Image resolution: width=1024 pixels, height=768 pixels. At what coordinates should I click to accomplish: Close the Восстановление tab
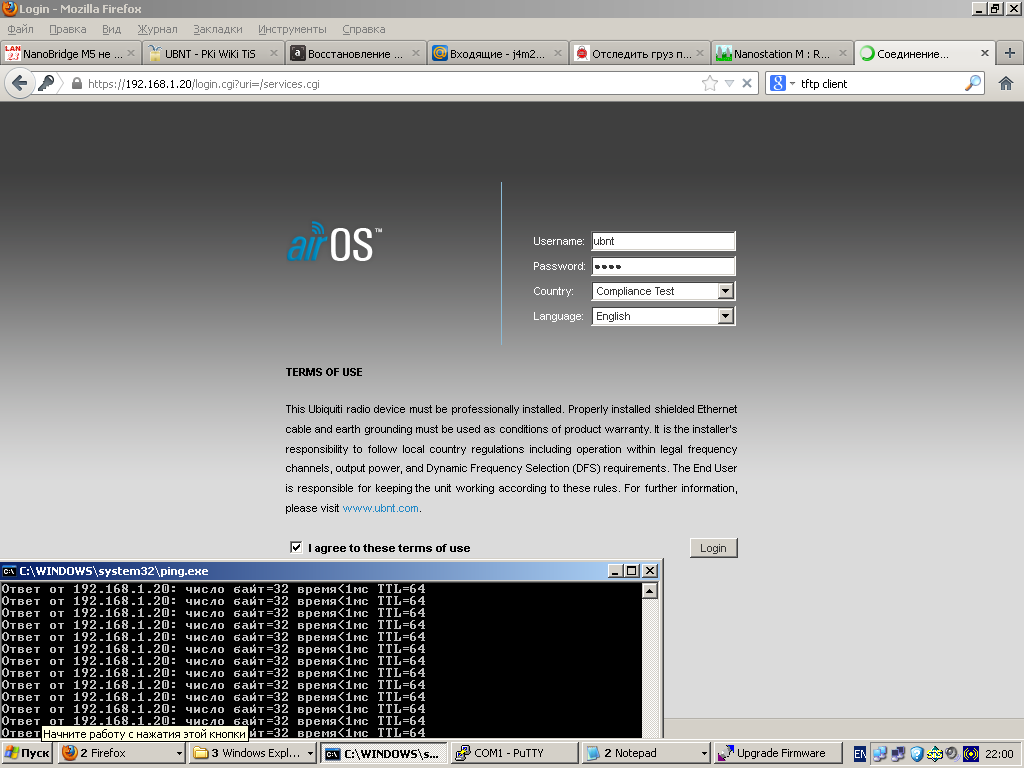point(416,54)
